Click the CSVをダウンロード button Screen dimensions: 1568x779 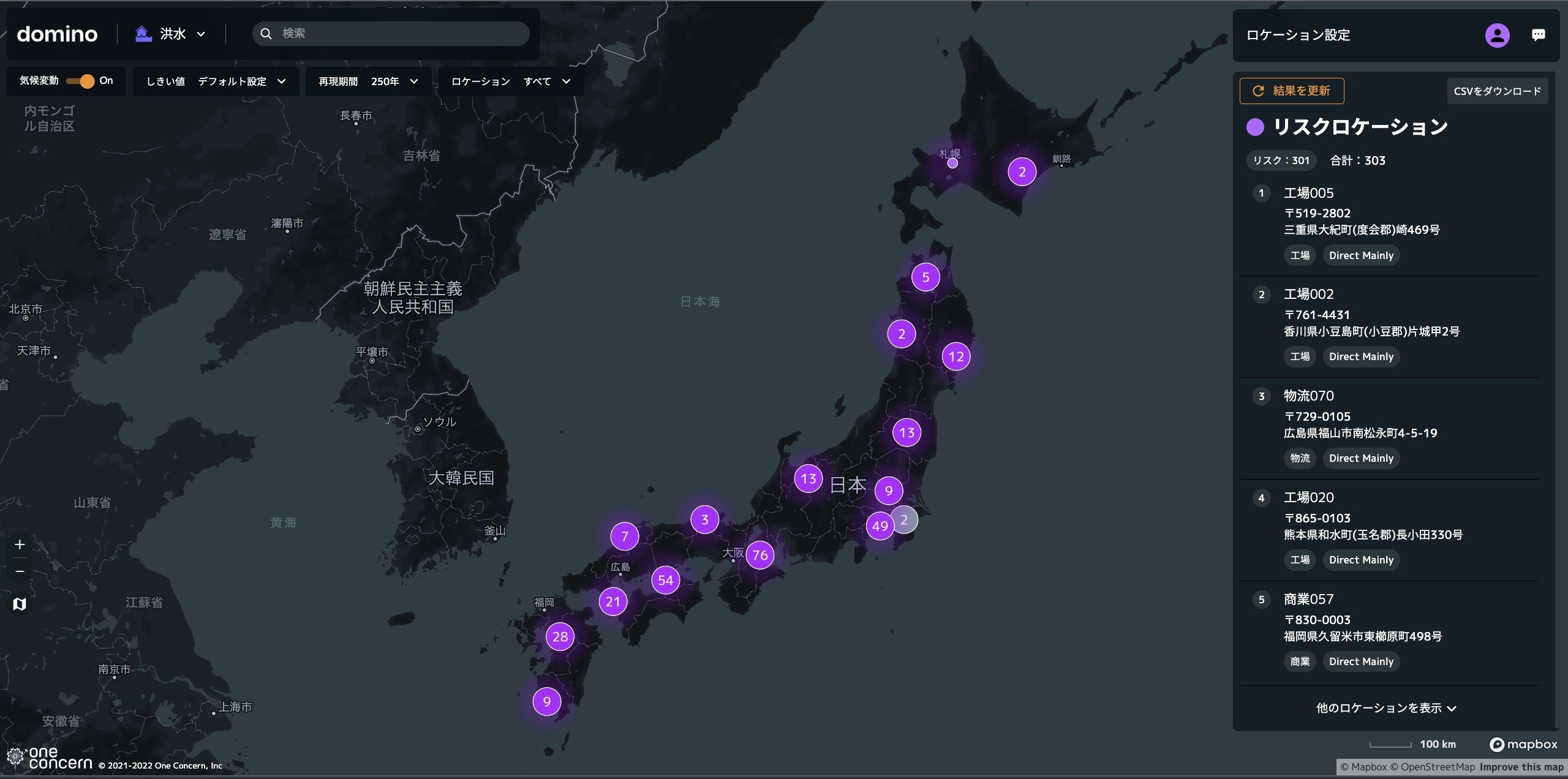1497,91
